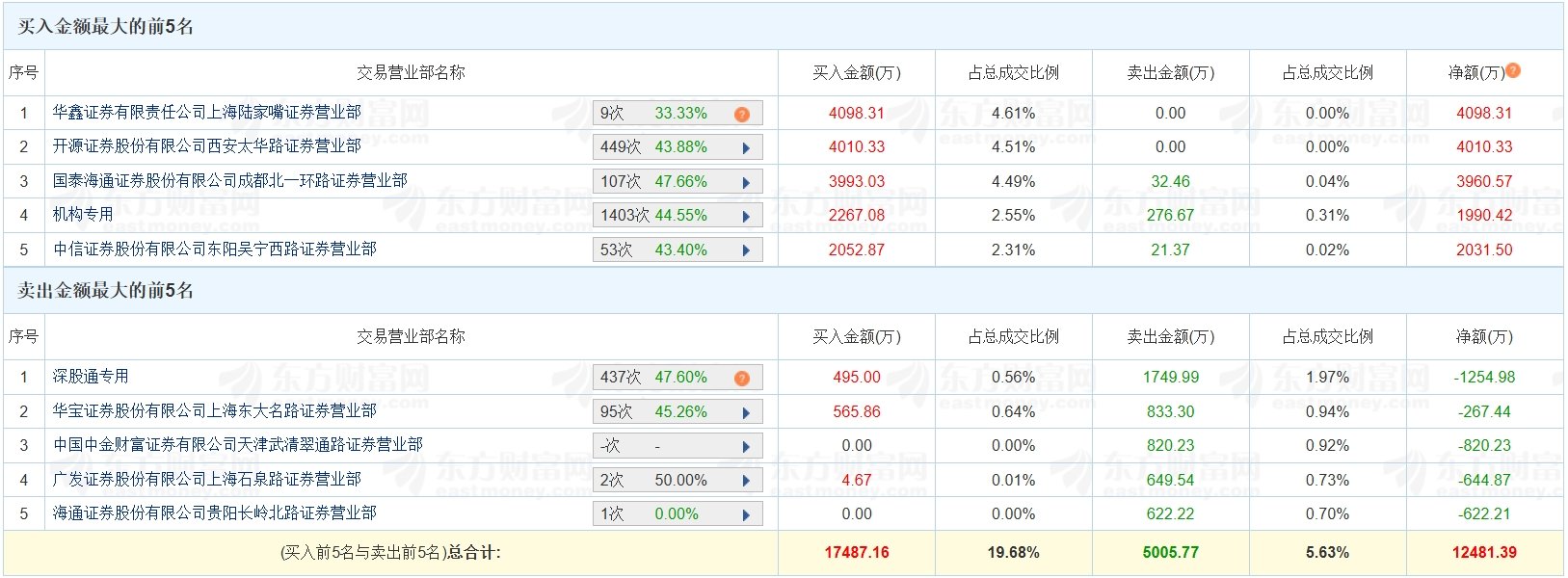Viewport: 1568px width, 578px height.
Task: Click sell amount 820.23 in 中国中金财富 row
Action: pyautogui.click(x=1171, y=445)
